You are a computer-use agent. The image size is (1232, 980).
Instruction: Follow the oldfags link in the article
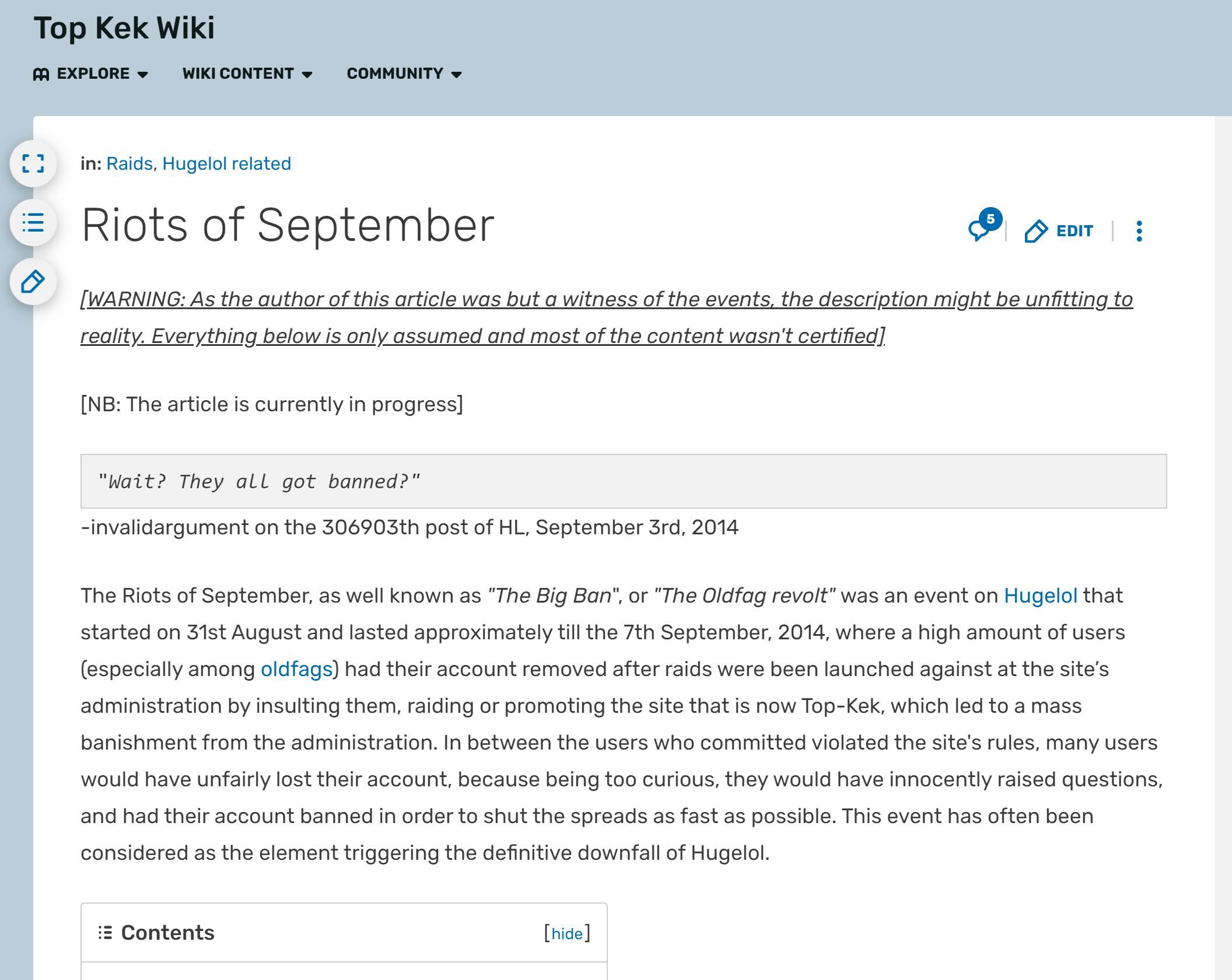pyautogui.click(x=296, y=669)
